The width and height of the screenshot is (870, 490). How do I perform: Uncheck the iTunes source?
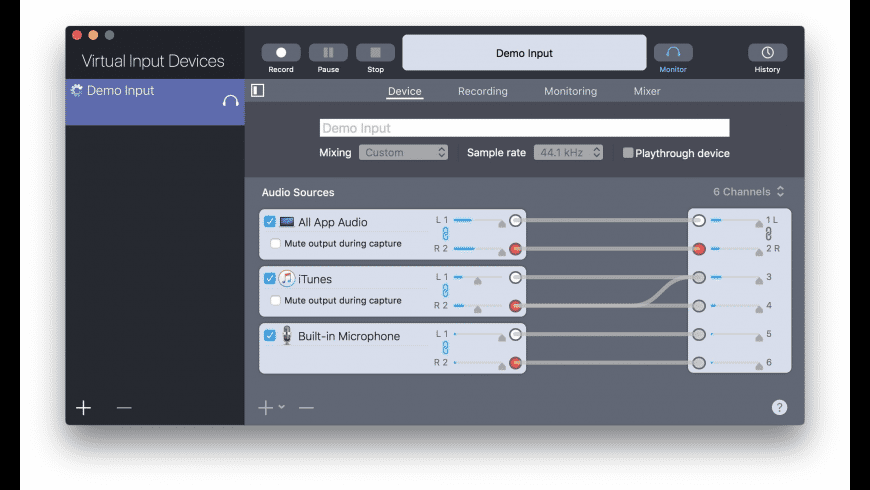pyautogui.click(x=270, y=278)
